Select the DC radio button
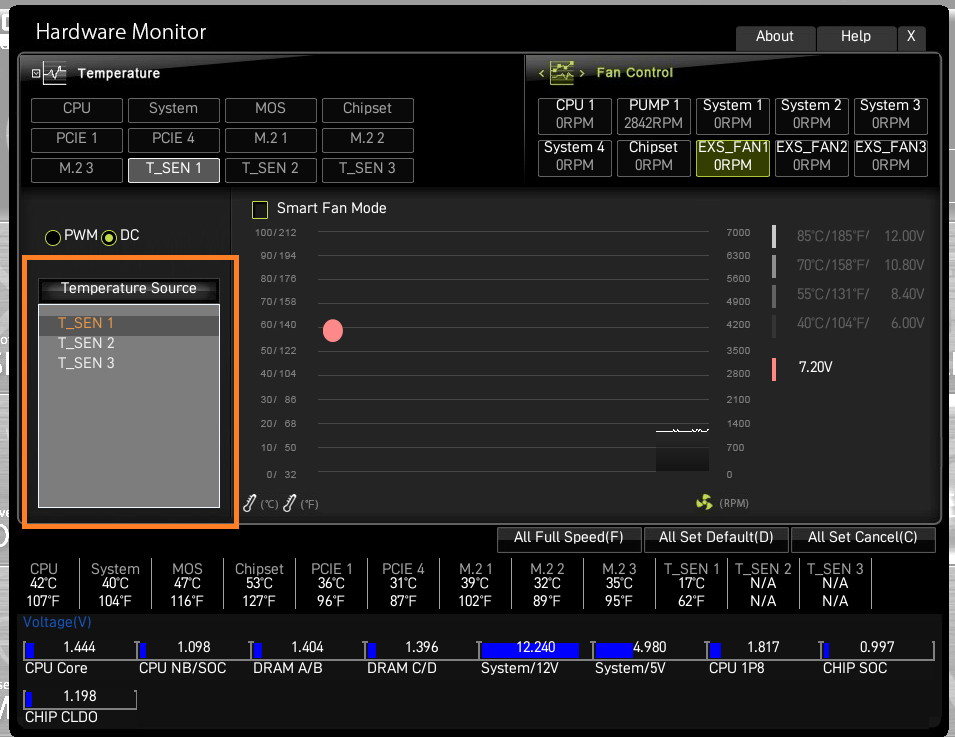This screenshot has height=737, width=955. point(109,238)
